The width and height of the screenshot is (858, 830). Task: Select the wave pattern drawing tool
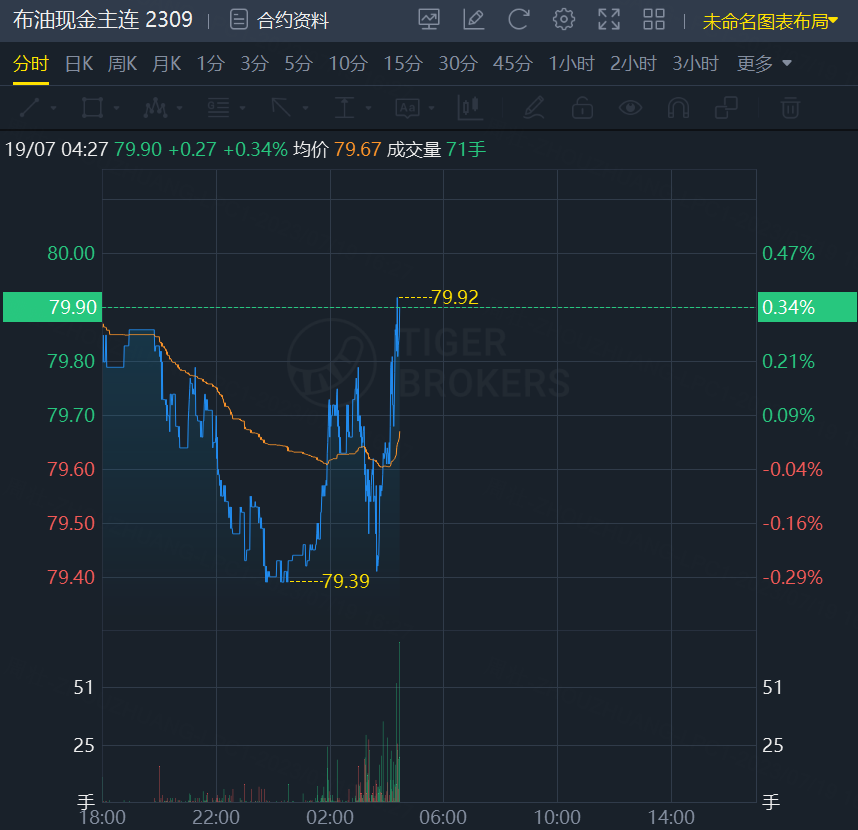coord(155,108)
